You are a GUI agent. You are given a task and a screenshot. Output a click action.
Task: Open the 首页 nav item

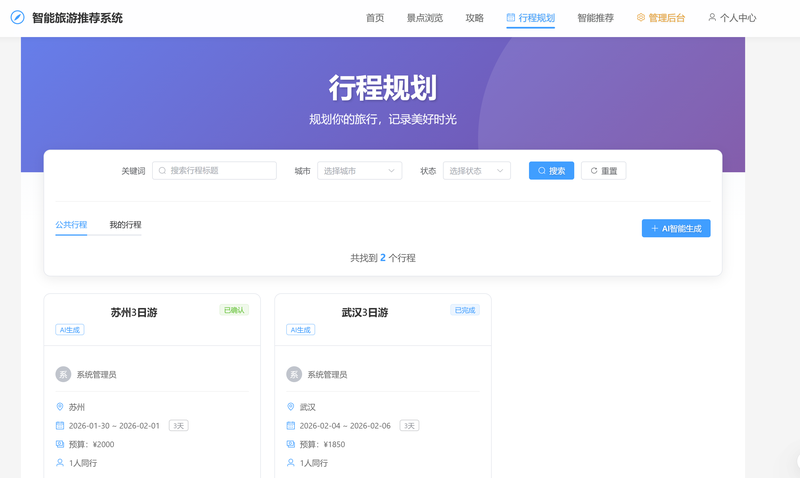(x=375, y=18)
